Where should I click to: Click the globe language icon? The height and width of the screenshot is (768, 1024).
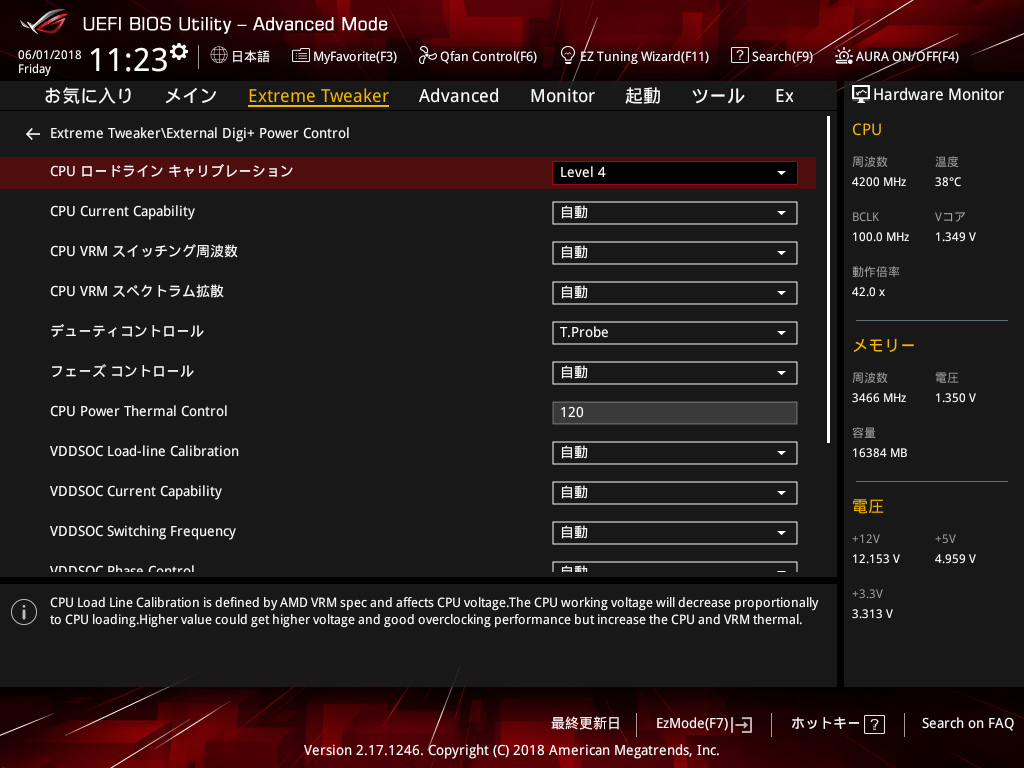219,56
